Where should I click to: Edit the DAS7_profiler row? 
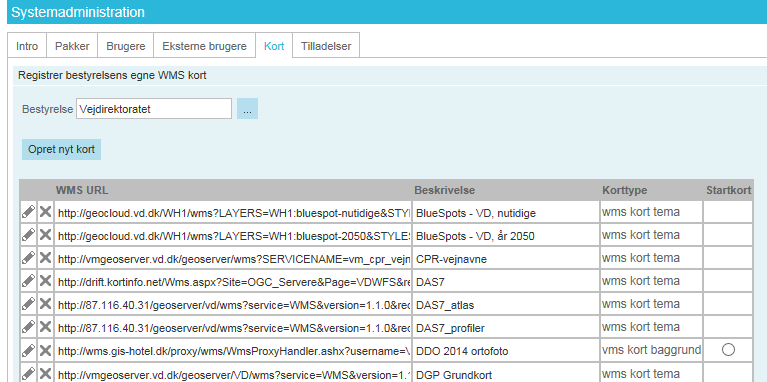coord(28,327)
